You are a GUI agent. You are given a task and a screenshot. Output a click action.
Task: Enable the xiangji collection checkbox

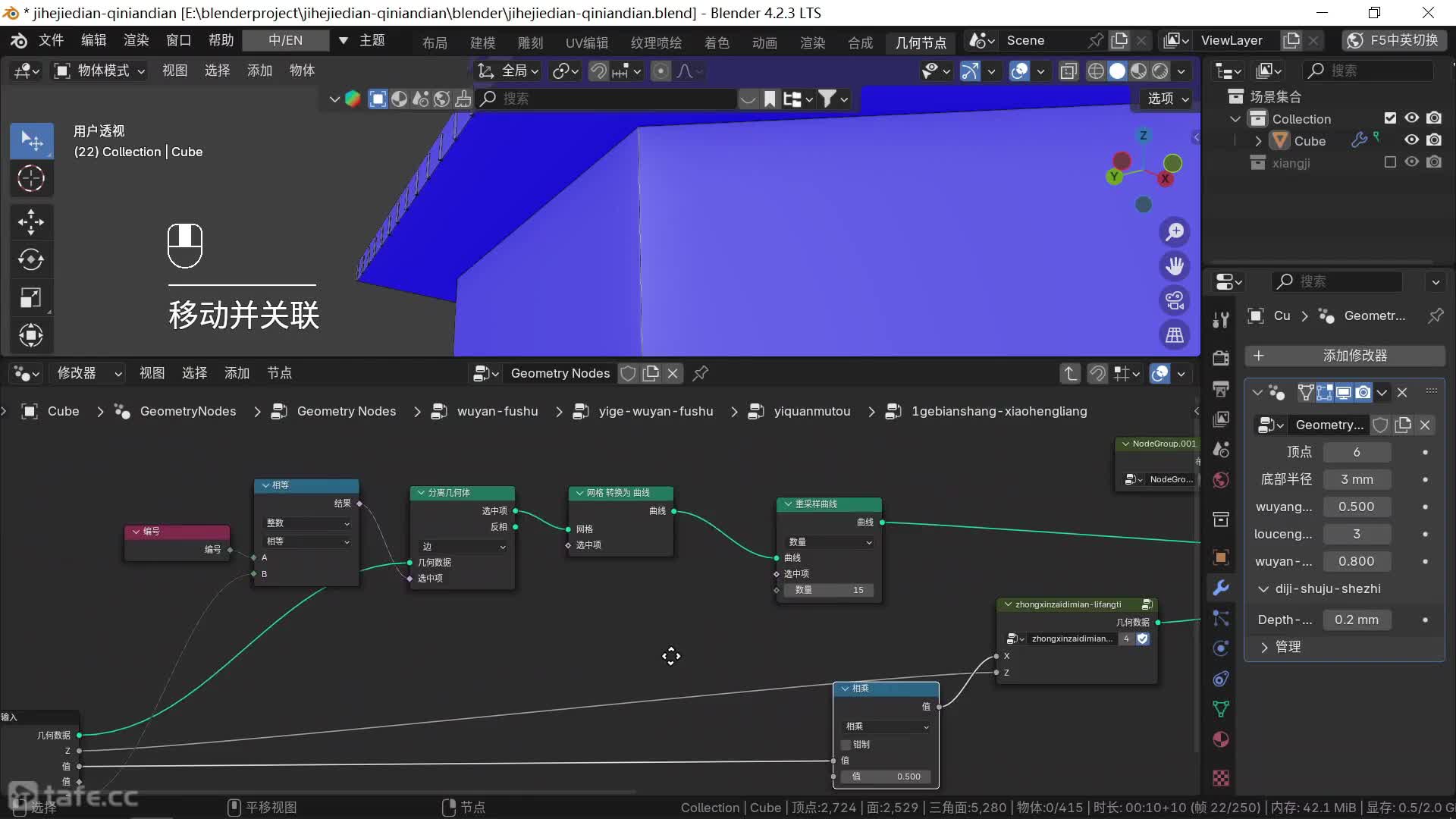coord(1390,162)
